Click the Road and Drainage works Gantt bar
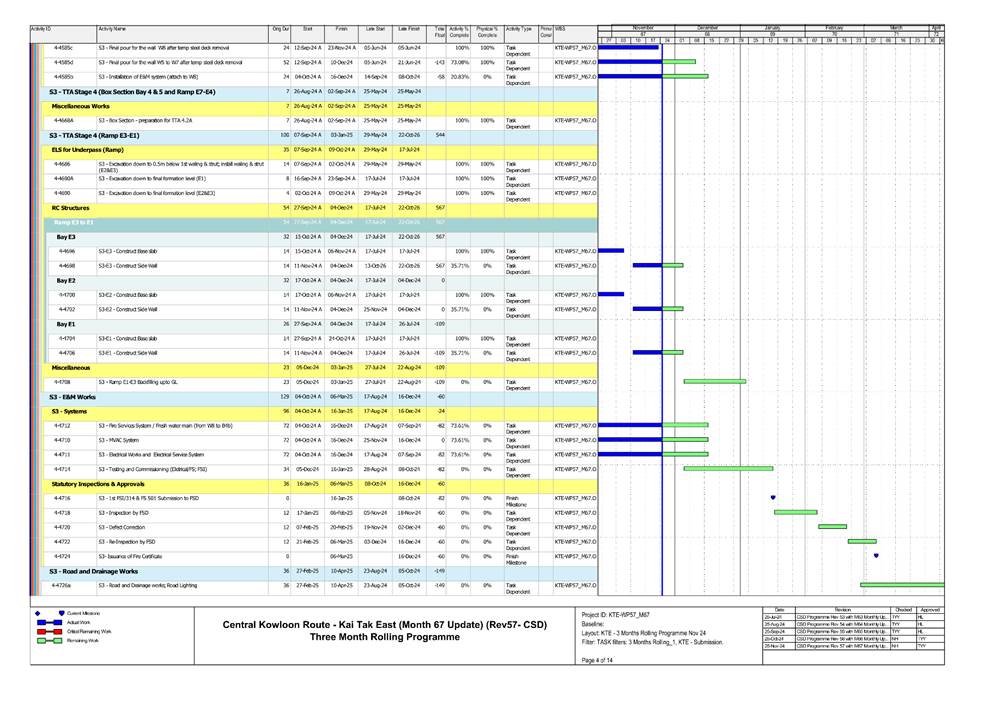The height and width of the screenshot is (708, 1001). tap(901, 584)
